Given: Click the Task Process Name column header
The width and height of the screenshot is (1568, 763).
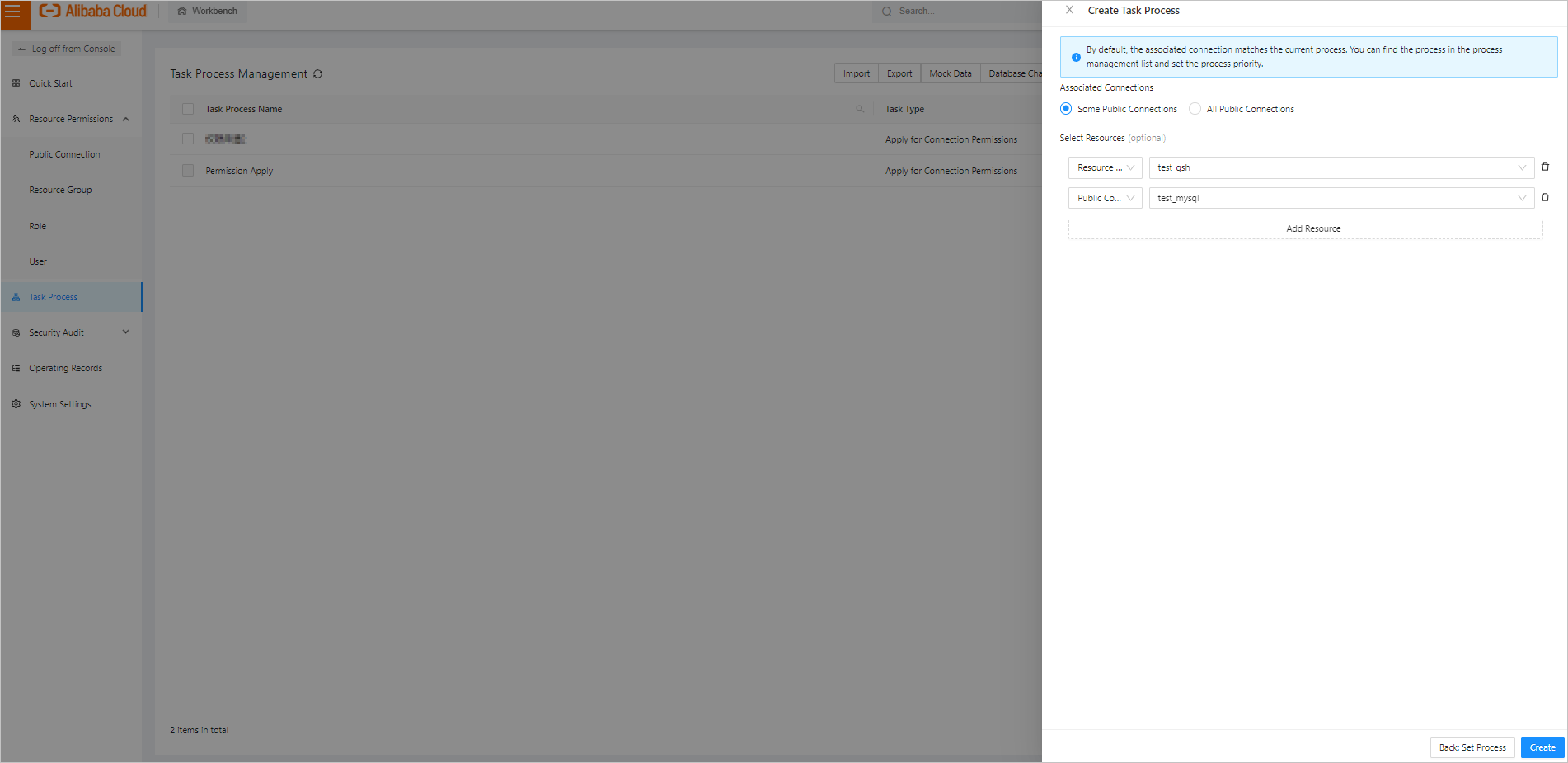Looking at the screenshot, I should pos(244,109).
